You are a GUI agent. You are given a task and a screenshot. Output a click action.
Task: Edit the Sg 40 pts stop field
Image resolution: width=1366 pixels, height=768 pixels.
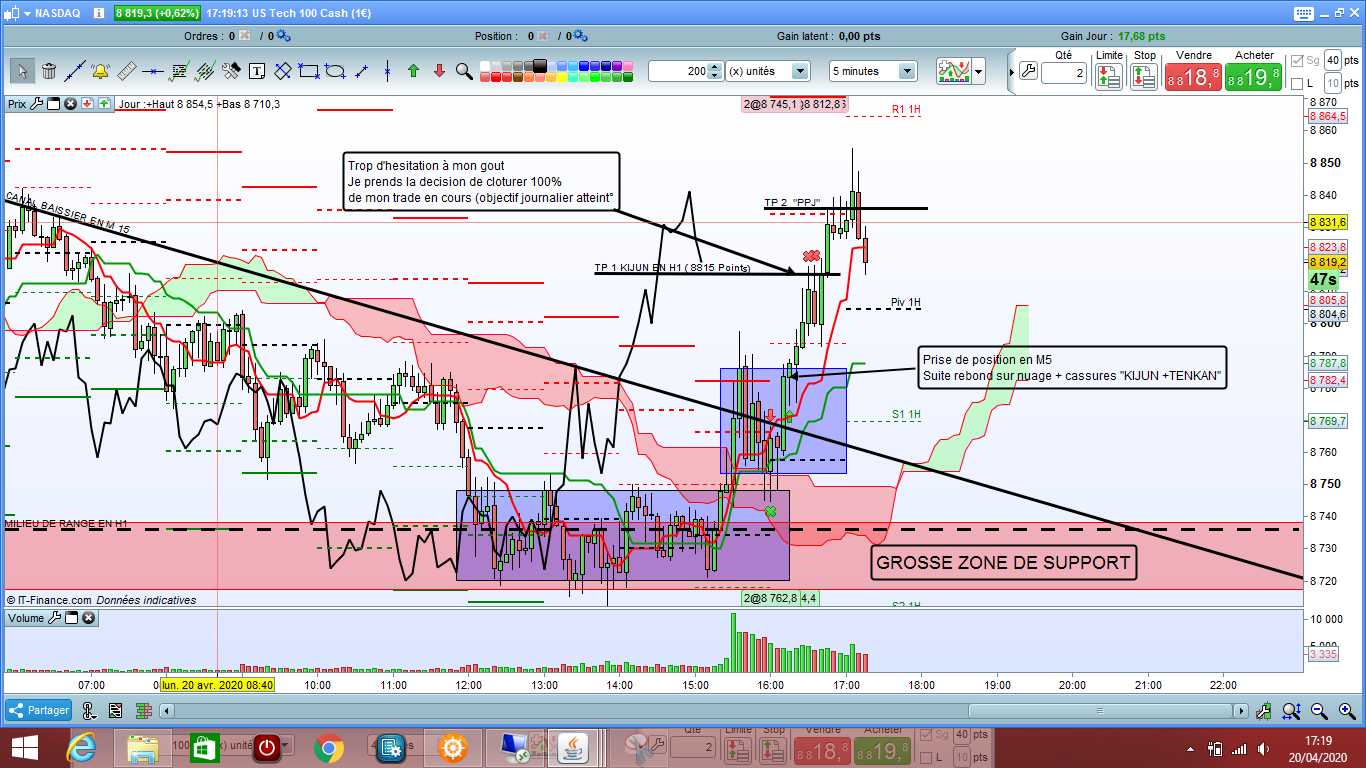(x=1334, y=61)
